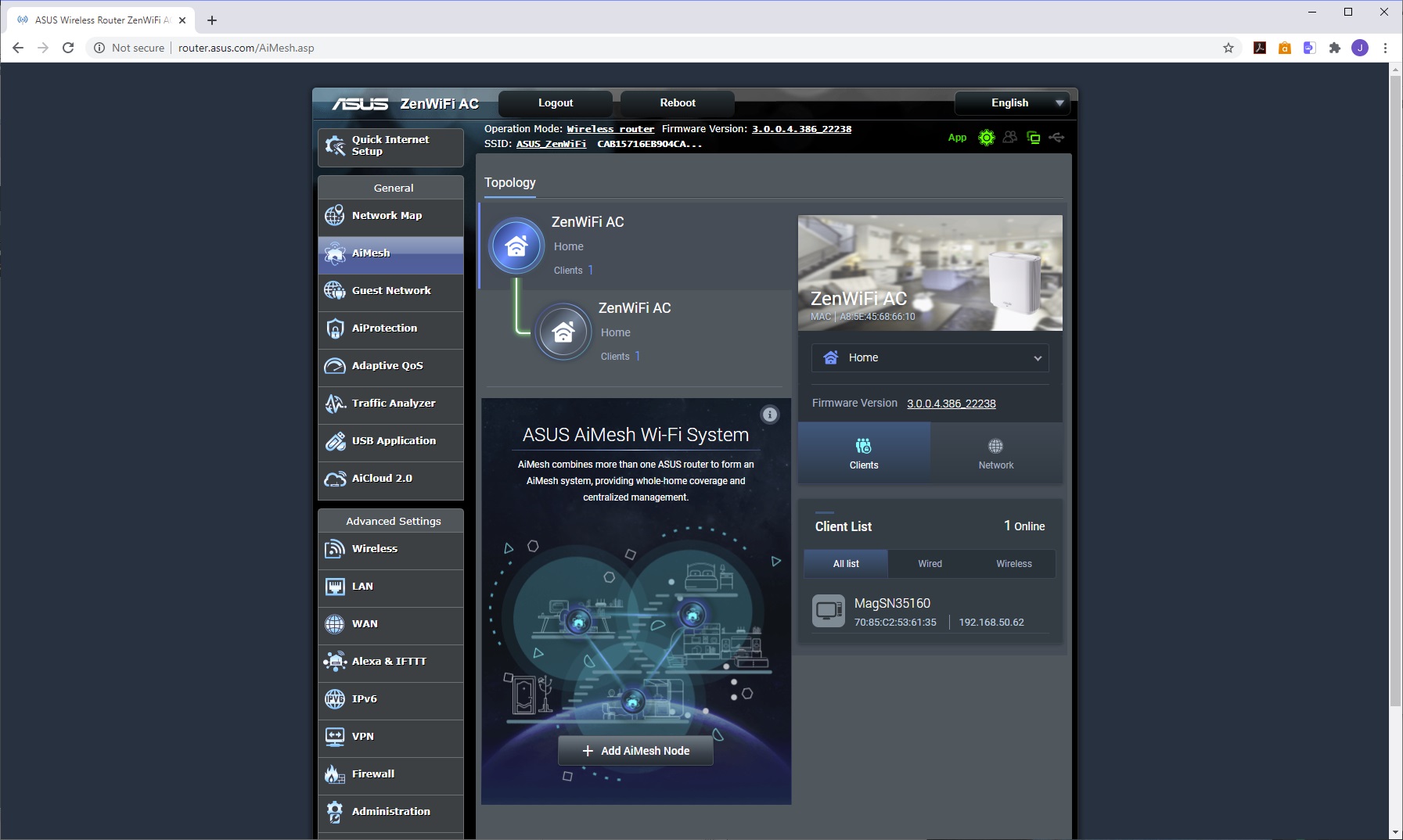Click the ASUS_ZenWiFi SSID link
Image resolution: width=1403 pixels, height=840 pixels.
point(551,144)
